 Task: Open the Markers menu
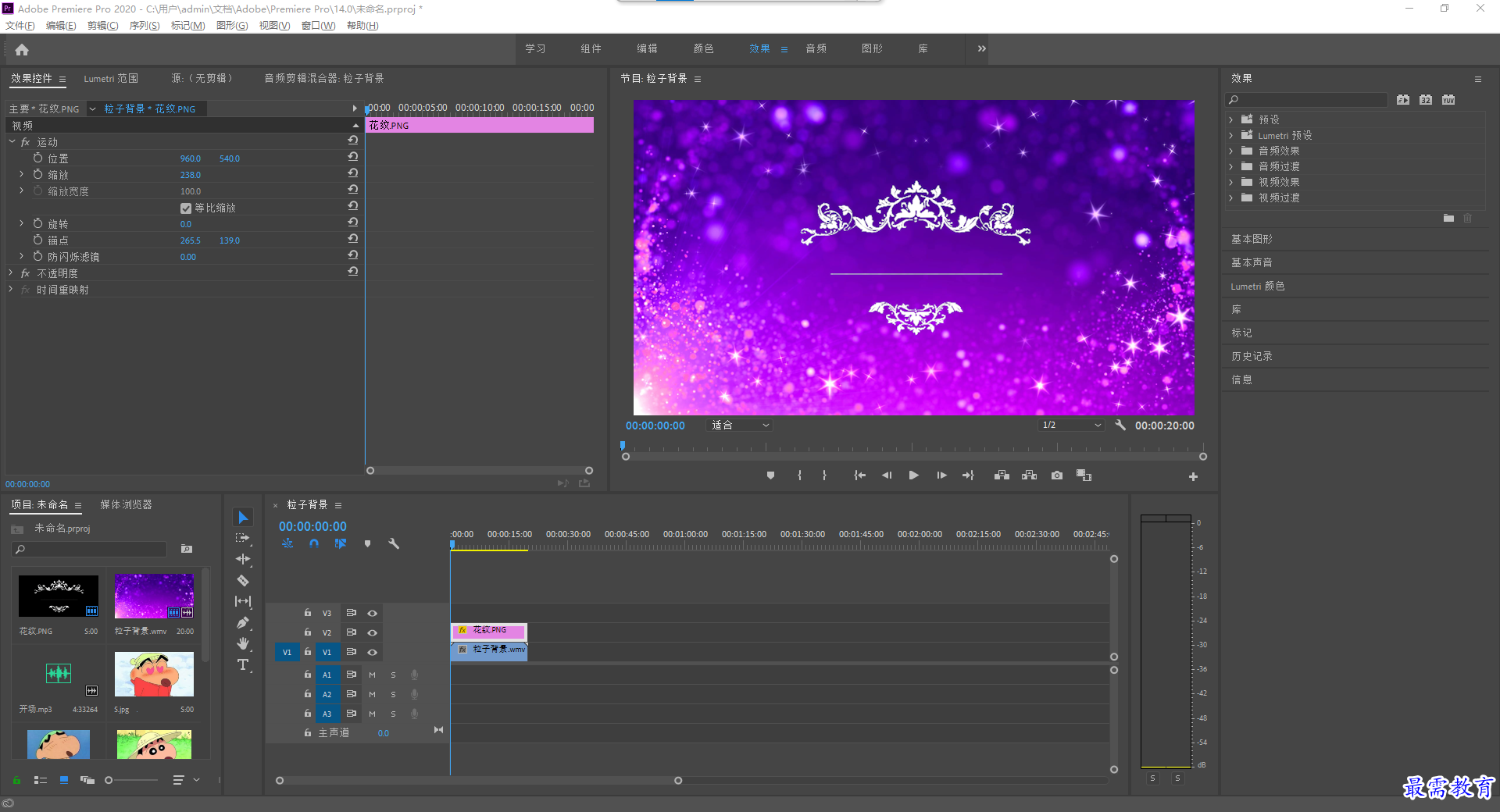pos(187,26)
